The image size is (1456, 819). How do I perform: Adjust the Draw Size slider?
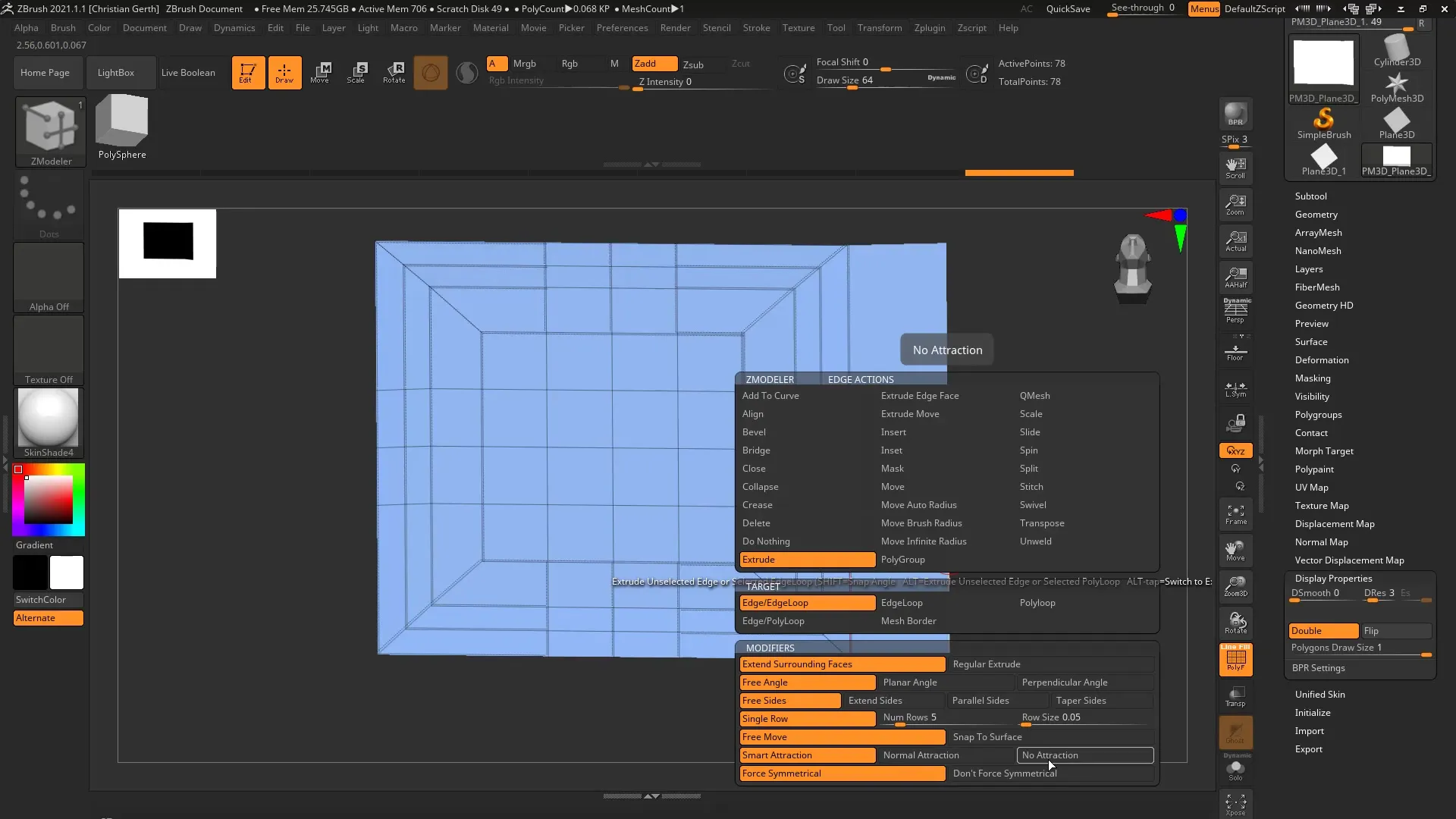pyautogui.click(x=886, y=81)
